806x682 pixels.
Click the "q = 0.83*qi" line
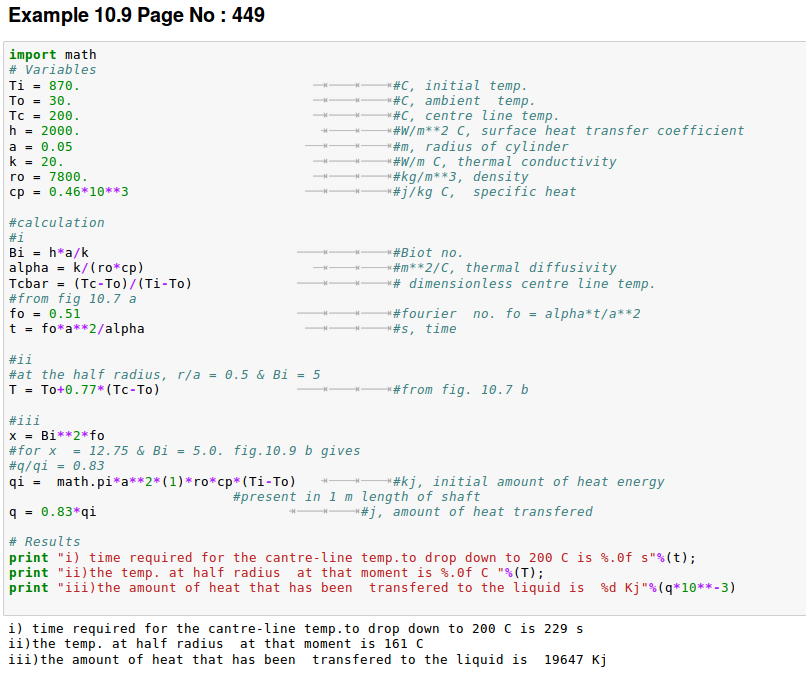tap(52, 512)
